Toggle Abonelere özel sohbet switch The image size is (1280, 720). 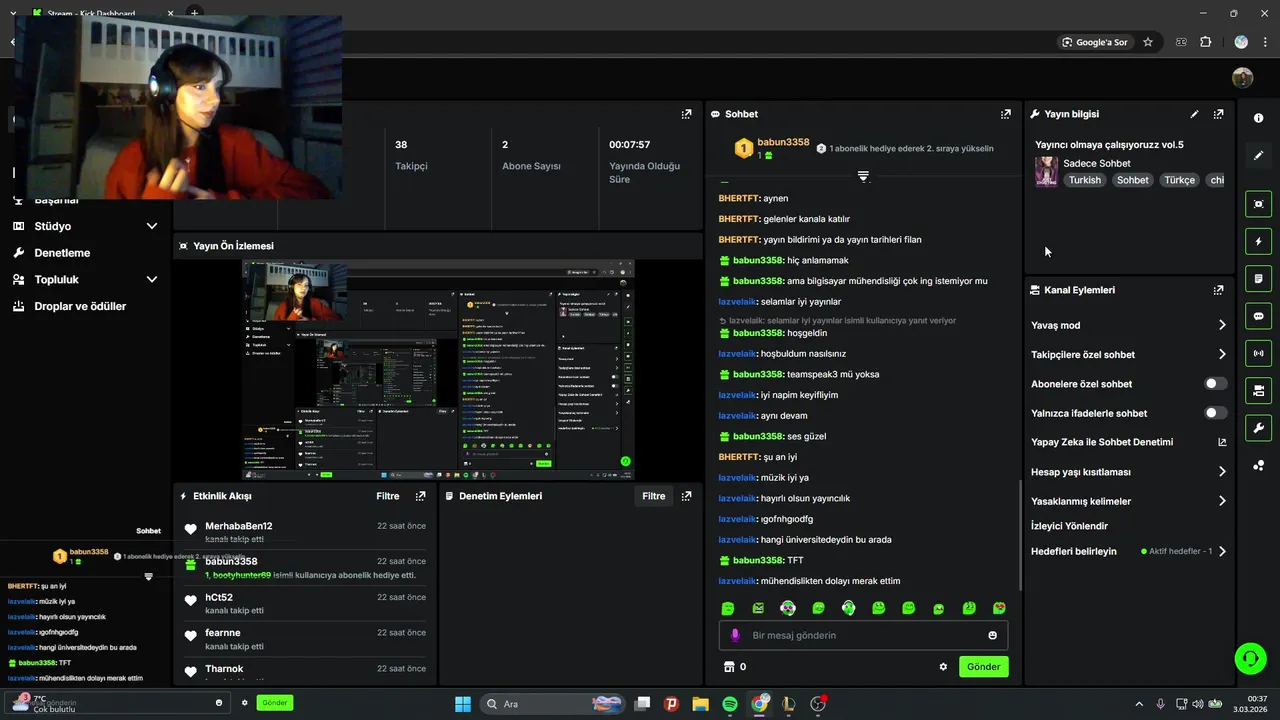point(1215,384)
